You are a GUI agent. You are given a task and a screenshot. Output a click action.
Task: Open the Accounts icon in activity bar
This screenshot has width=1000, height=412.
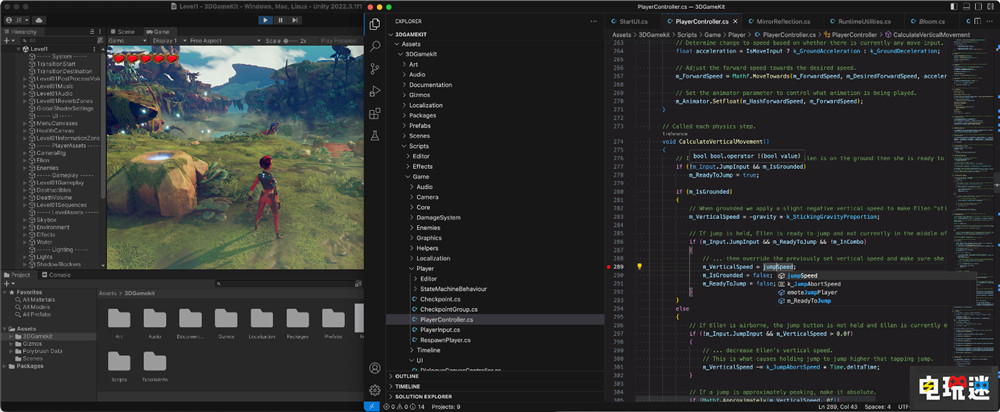pyautogui.click(x=375, y=368)
